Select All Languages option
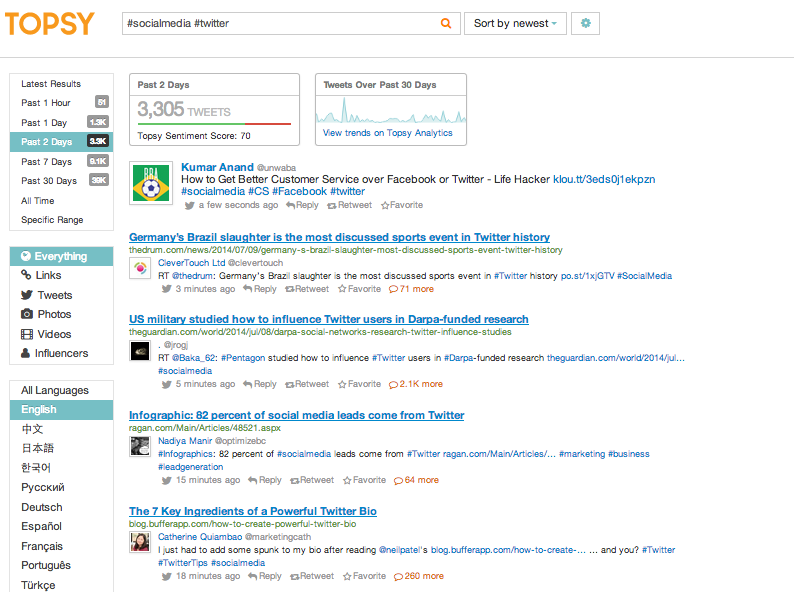 61,390
